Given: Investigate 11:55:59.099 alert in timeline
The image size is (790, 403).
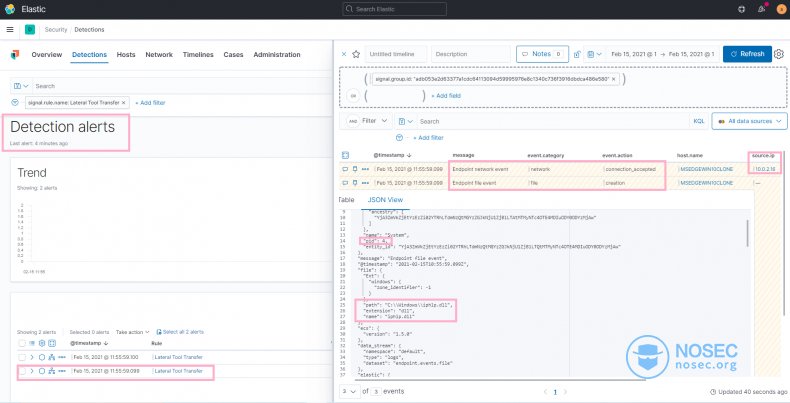Looking at the screenshot, I should (42, 371).
